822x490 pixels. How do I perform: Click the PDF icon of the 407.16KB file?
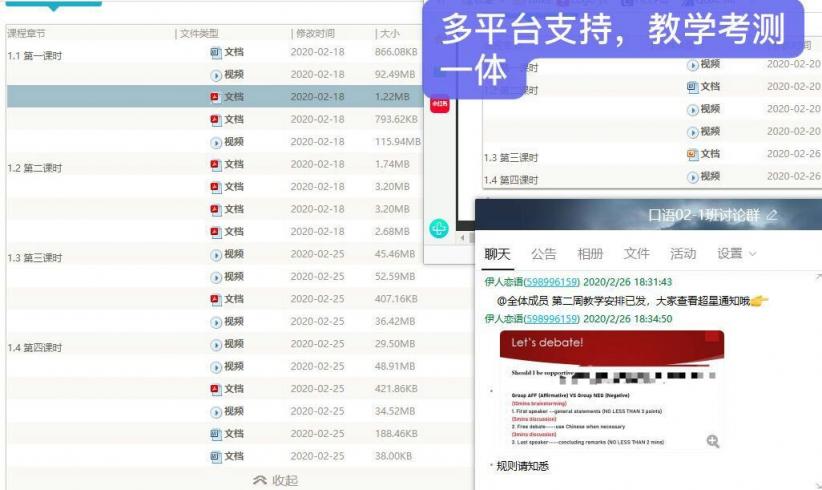click(216, 300)
